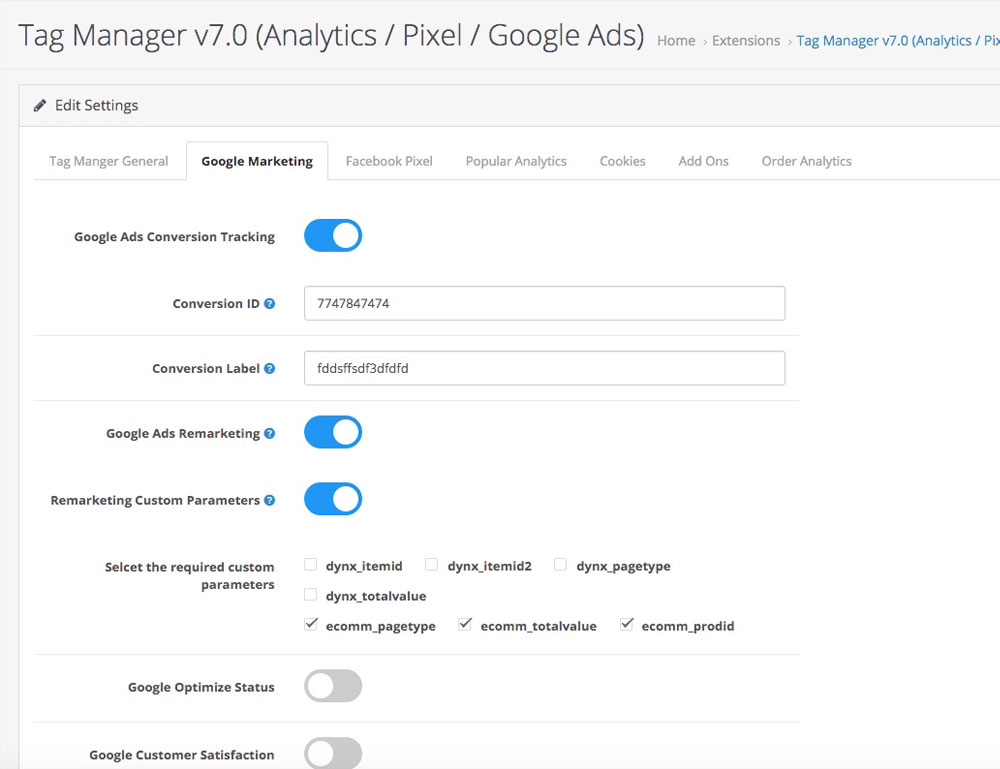Image resolution: width=1000 pixels, height=769 pixels.
Task: Switch to Tag Manger General tab
Action: [x=109, y=161]
